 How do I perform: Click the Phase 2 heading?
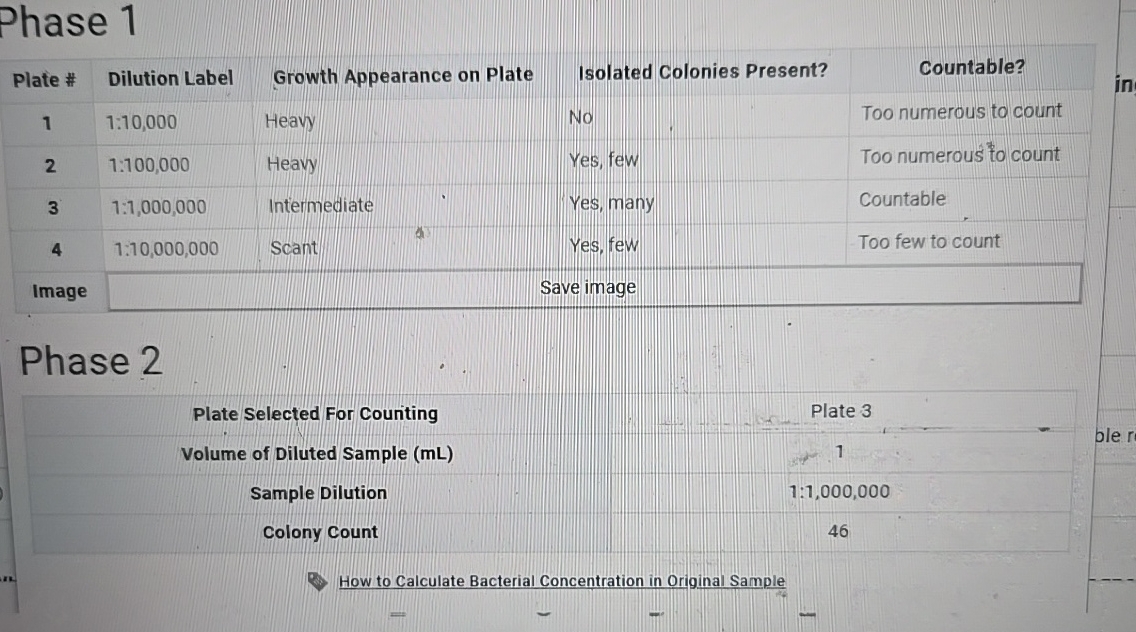pyautogui.click(x=91, y=361)
